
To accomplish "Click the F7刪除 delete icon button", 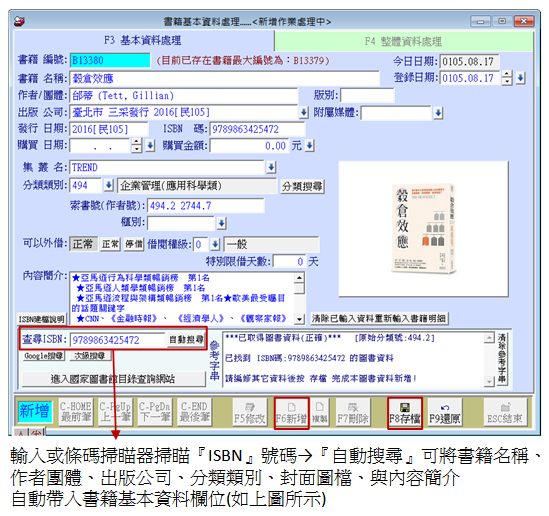I will coord(353,413).
